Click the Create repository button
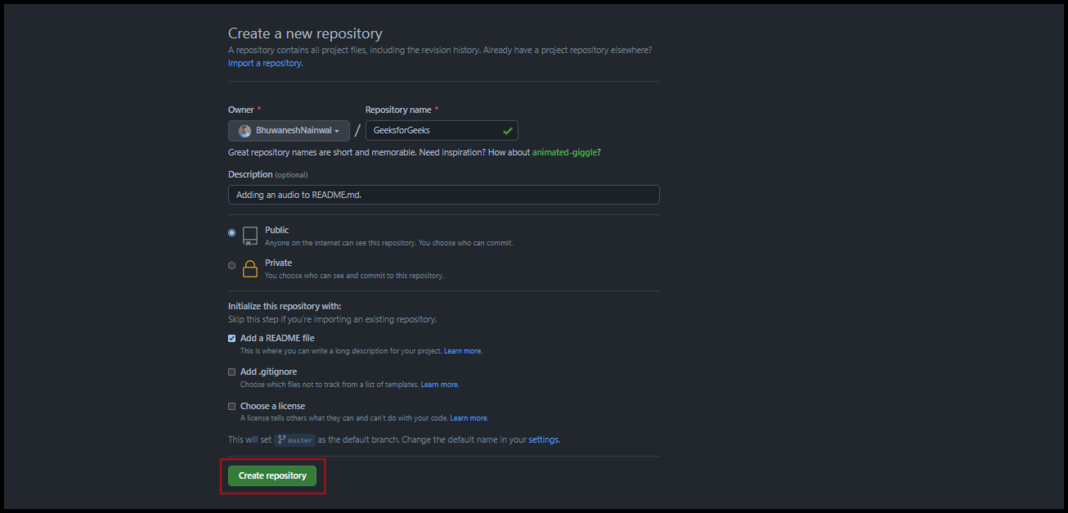 (272, 476)
